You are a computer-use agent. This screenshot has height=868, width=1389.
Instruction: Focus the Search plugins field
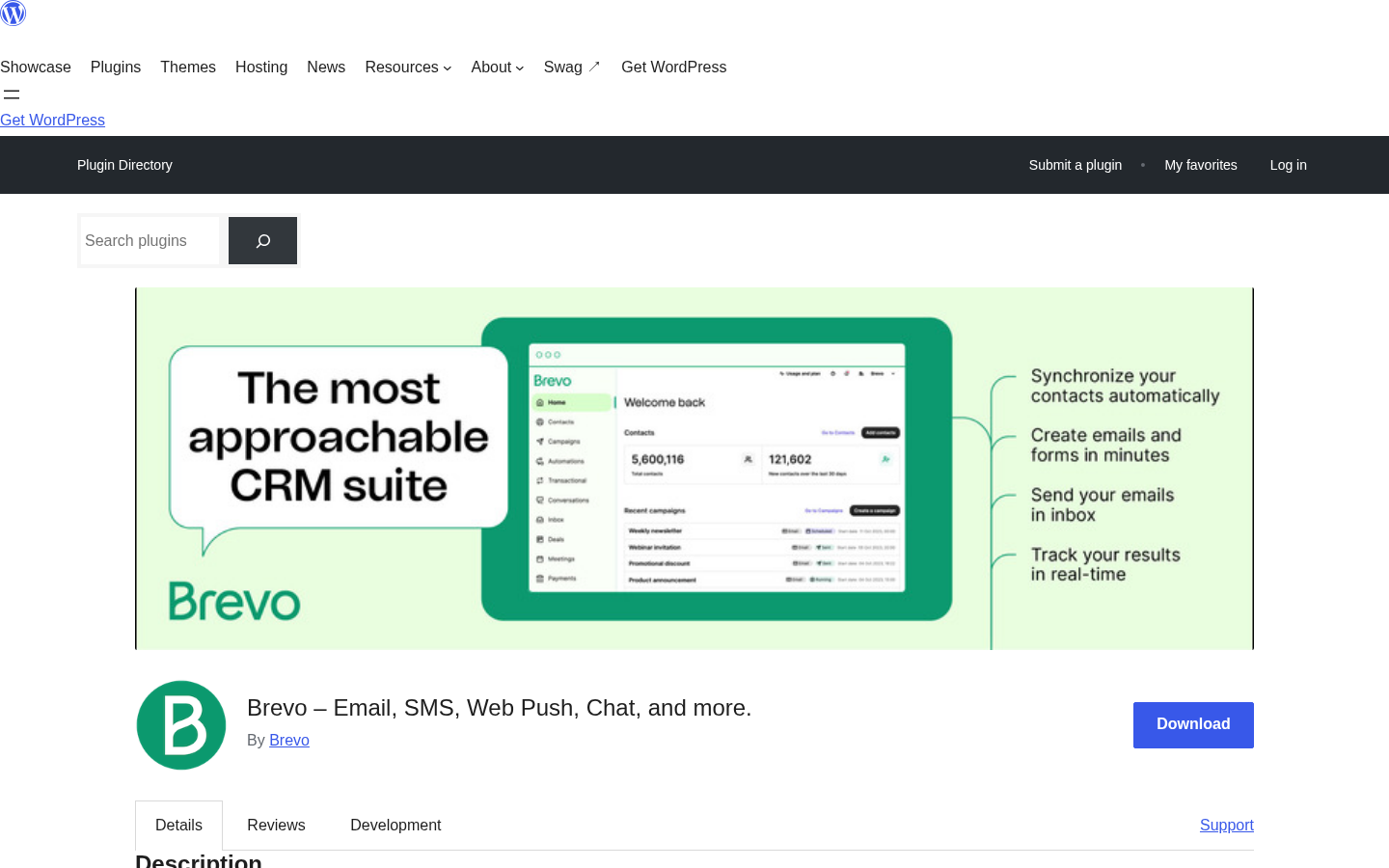(x=150, y=241)
